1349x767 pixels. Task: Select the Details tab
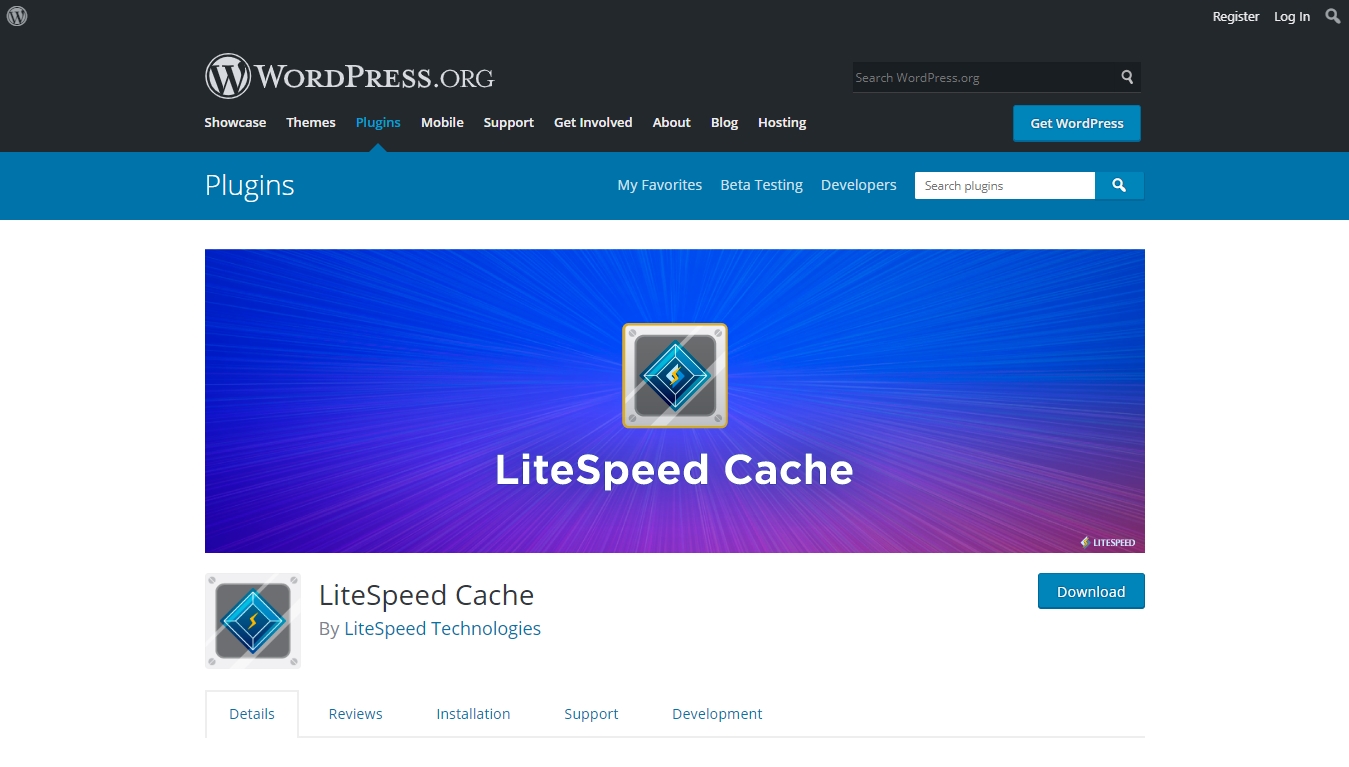tap(252, 714)
